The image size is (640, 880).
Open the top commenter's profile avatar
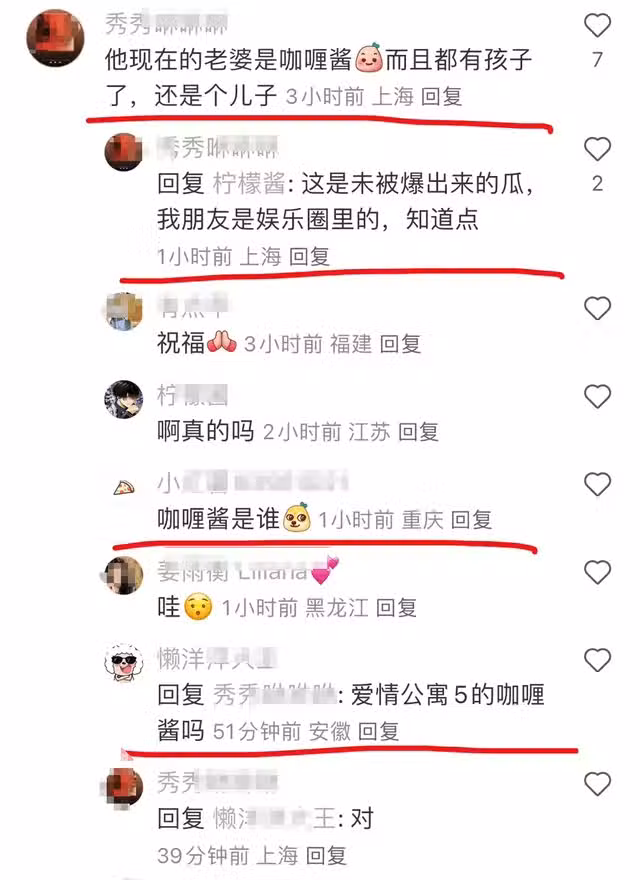pyautogui.click(x=55, y=38)
